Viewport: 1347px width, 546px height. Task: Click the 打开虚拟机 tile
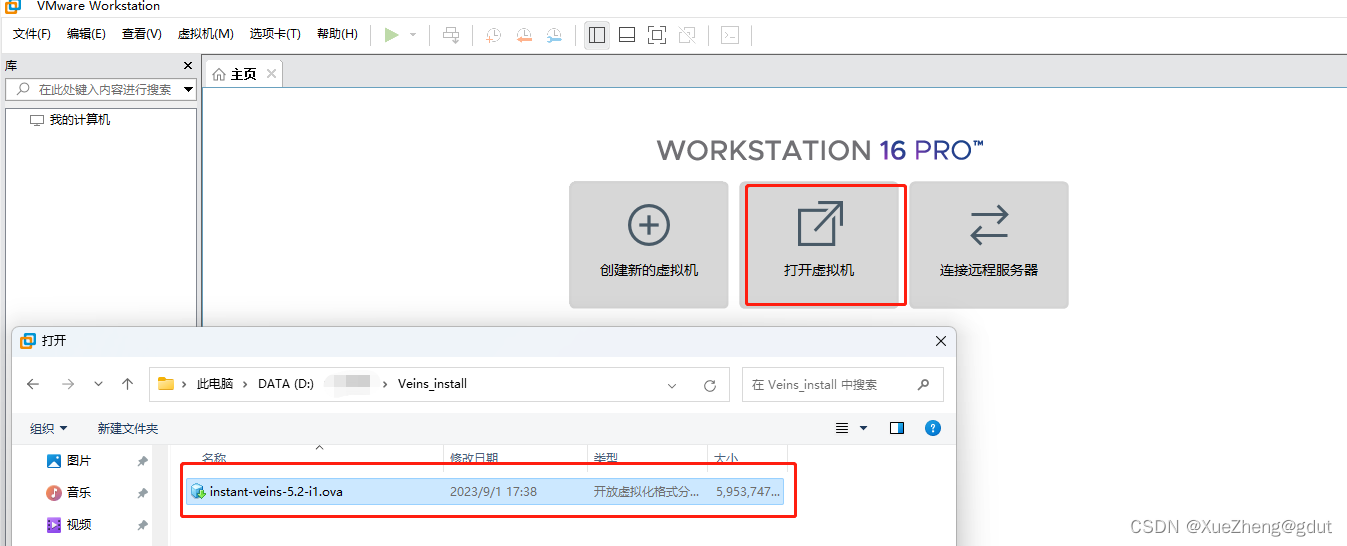coord(819,244)
